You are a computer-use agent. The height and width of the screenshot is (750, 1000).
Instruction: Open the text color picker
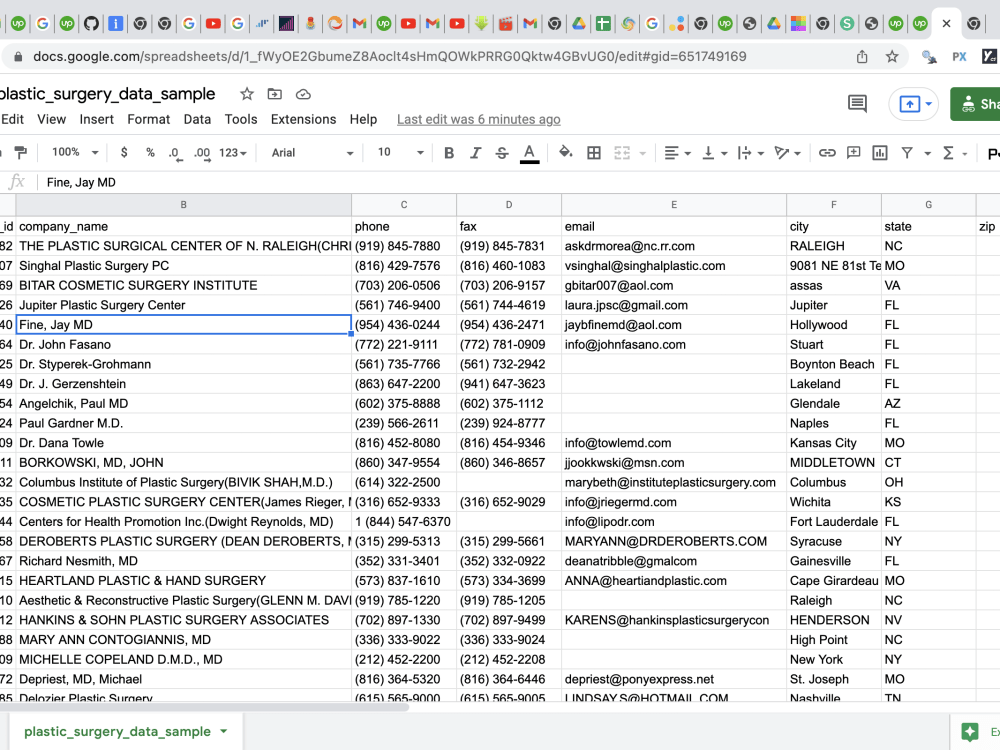[529, 153]
